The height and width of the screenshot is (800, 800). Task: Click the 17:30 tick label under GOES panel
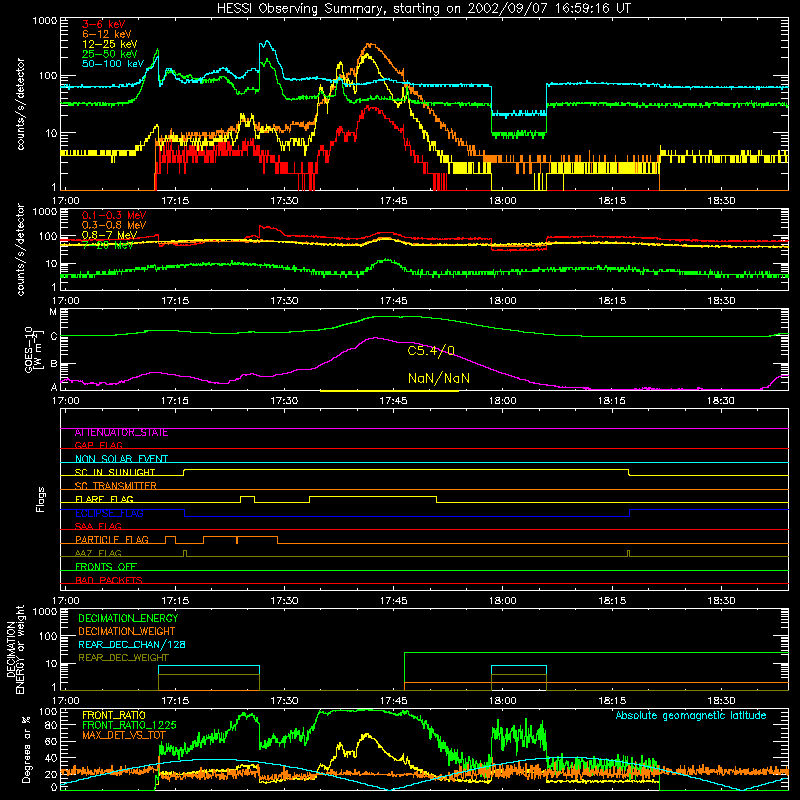coord(284,401)
